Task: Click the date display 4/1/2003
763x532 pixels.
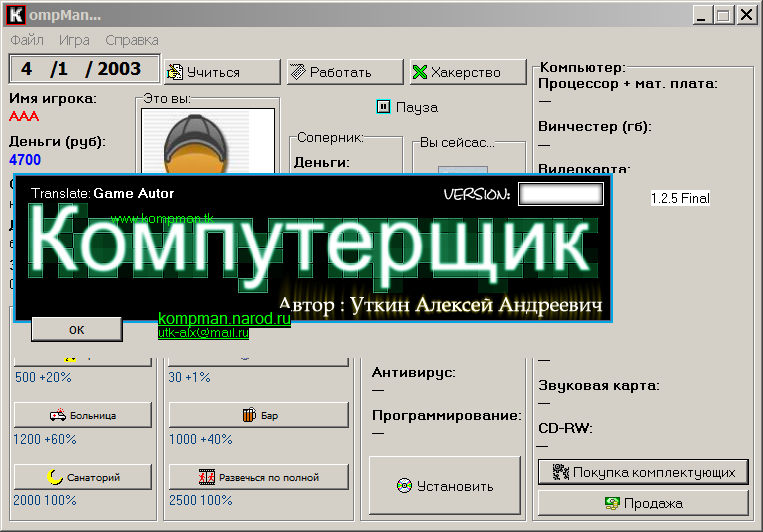Action: tap(84, 69)
